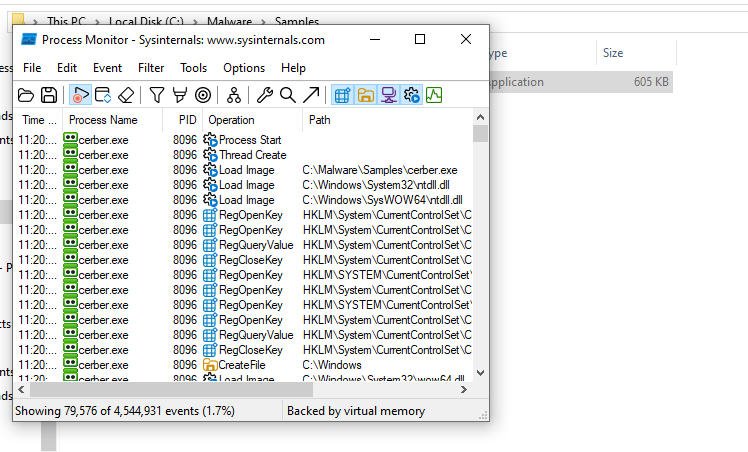The height and width of the screenshot is (452, 748).
Task: Click the Process Start operation gear icon
Action: coord(210,140)
